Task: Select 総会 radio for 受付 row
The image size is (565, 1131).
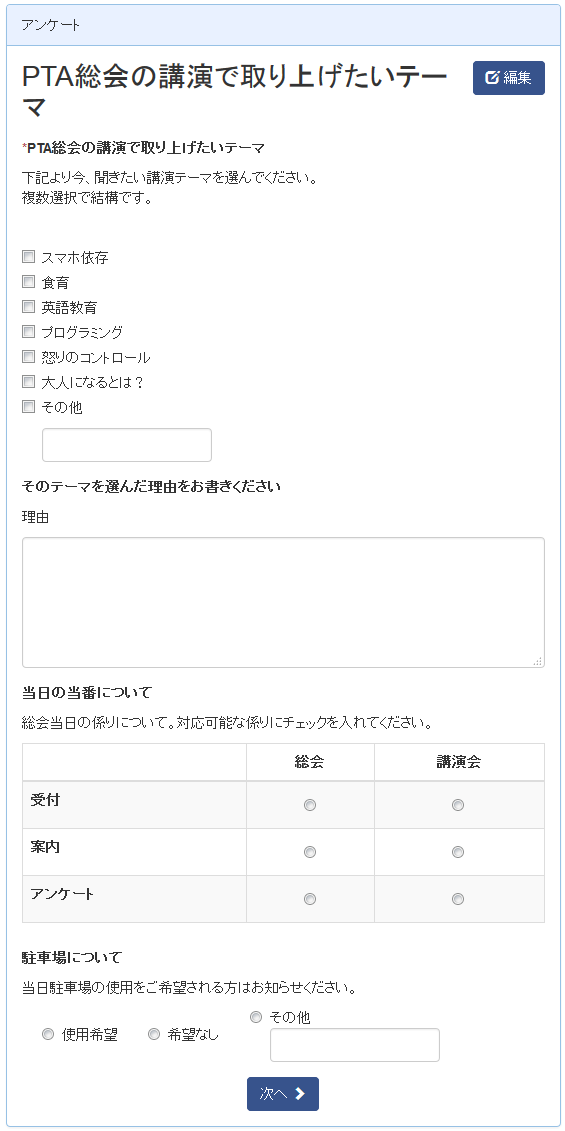Action: tap(310, 805)
